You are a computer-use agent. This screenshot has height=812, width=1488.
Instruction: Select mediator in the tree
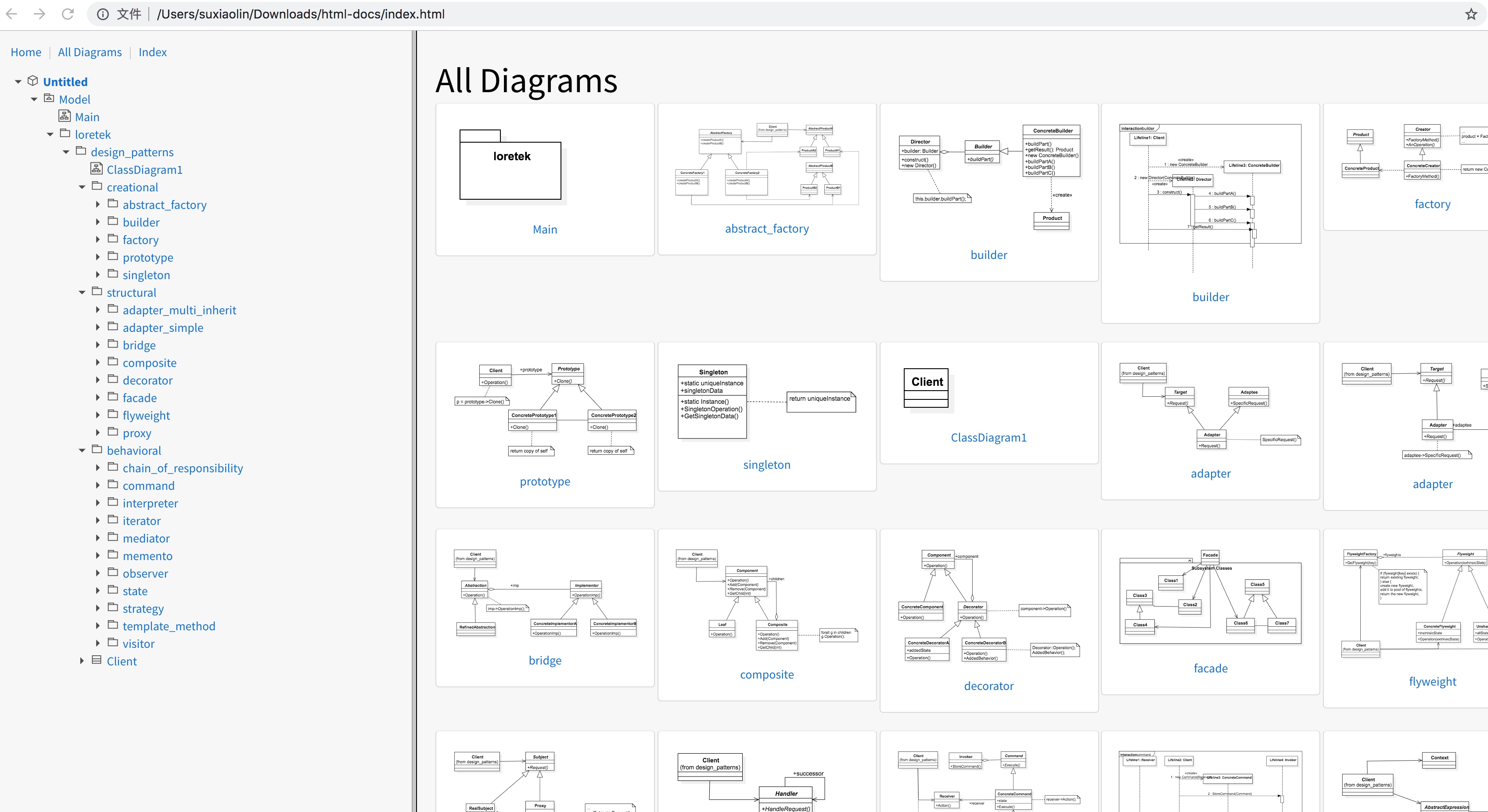146,538
